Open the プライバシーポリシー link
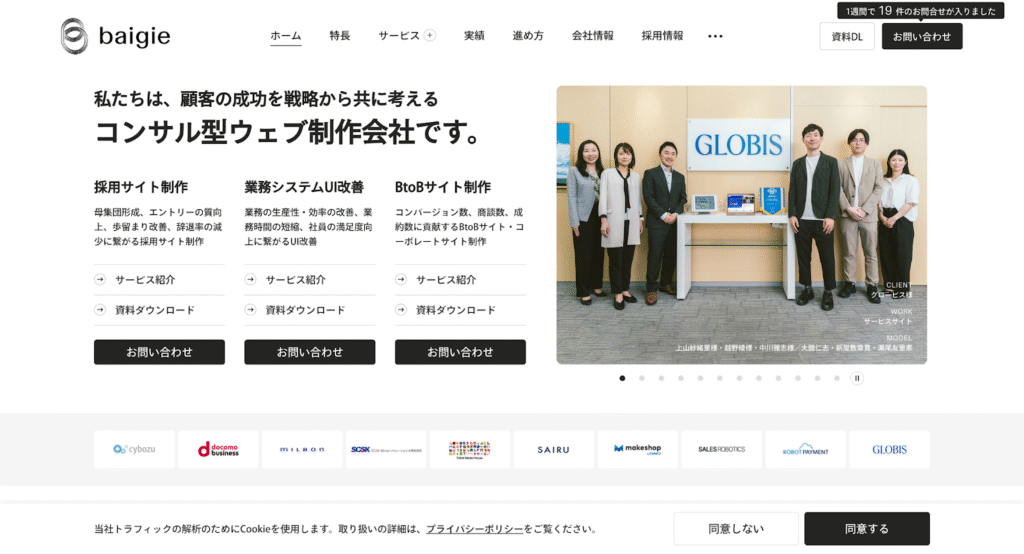 pyautogui.click(x=475, y=529)
